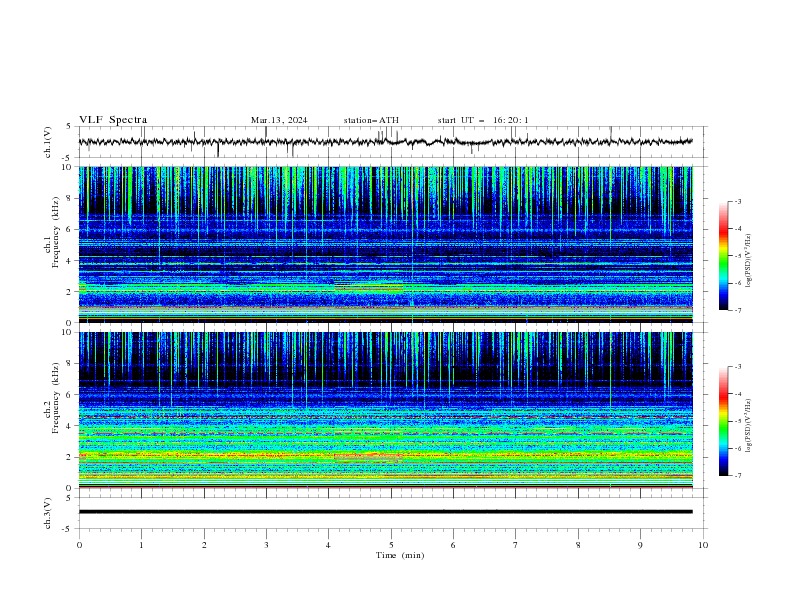
Task: Click tick label "10" on the Time axis
Action: tap(703, 545)
